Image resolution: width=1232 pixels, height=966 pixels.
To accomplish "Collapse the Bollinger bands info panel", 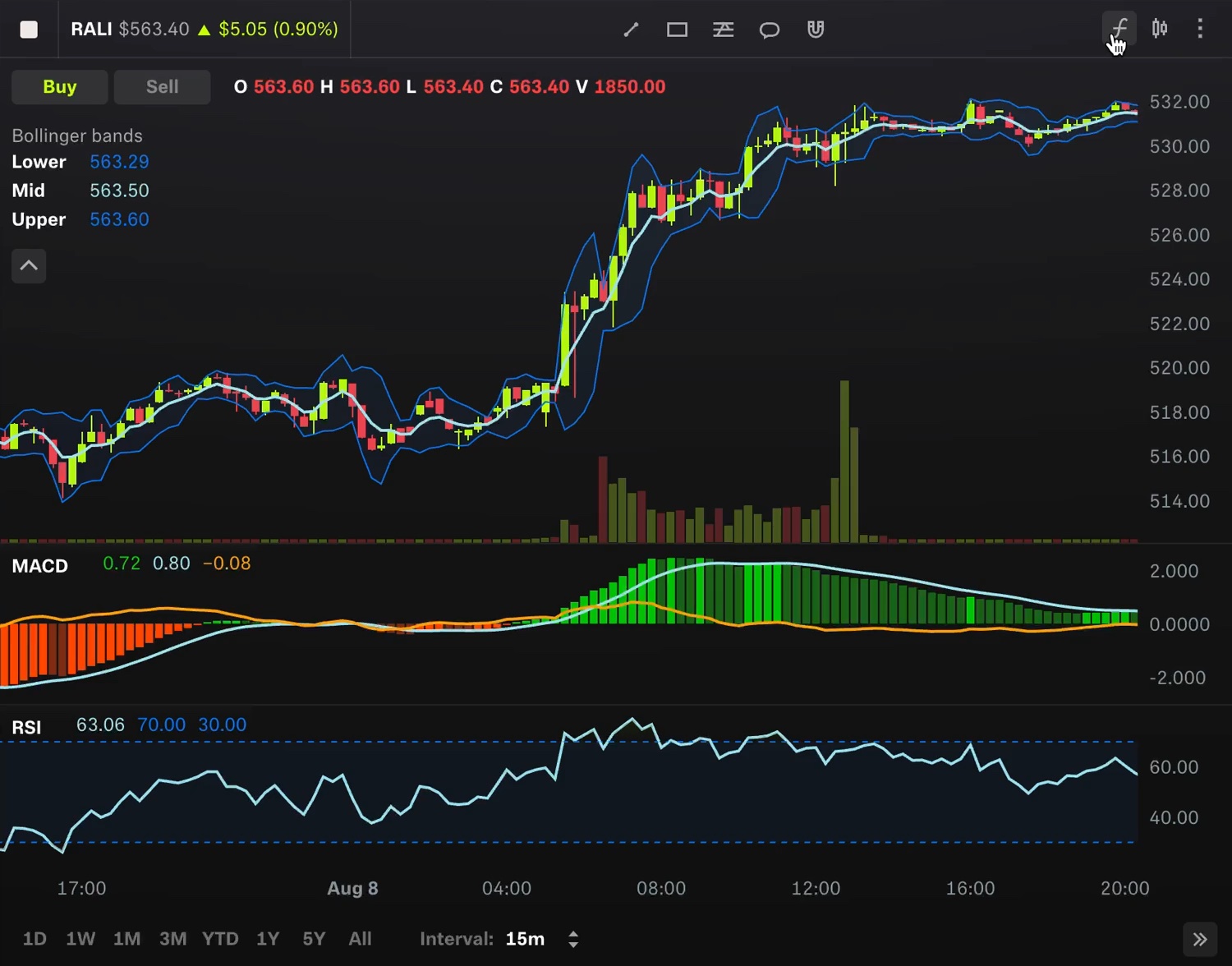I will click(29, 265).
